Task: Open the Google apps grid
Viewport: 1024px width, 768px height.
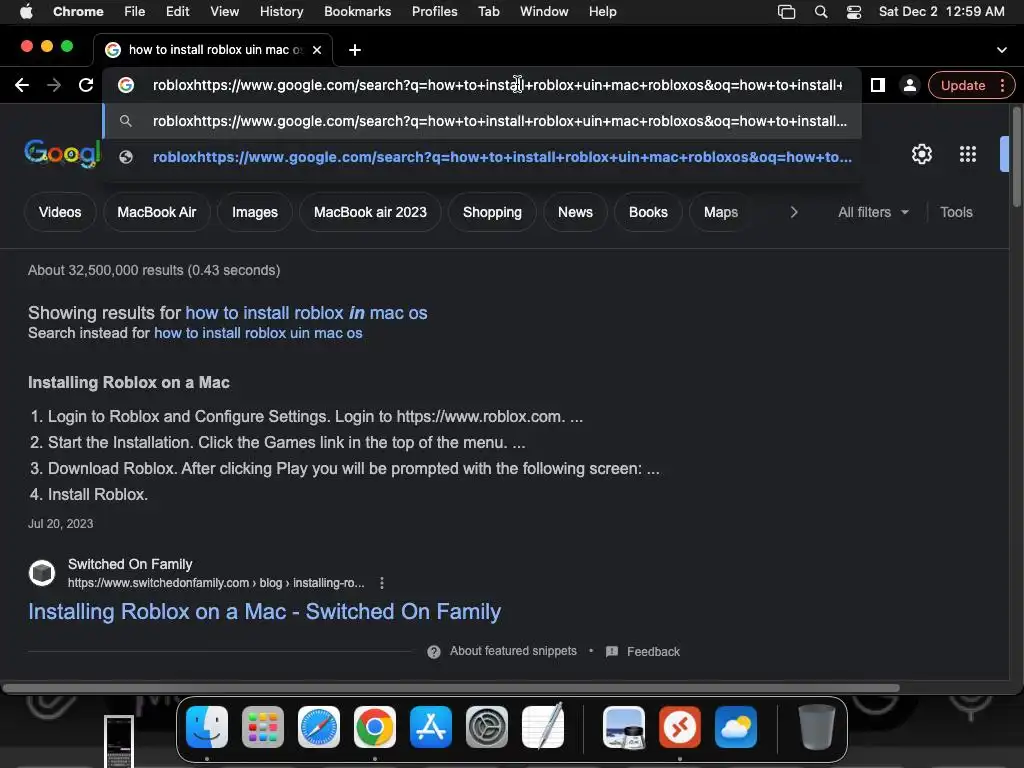Action: (x=968, y=154)
